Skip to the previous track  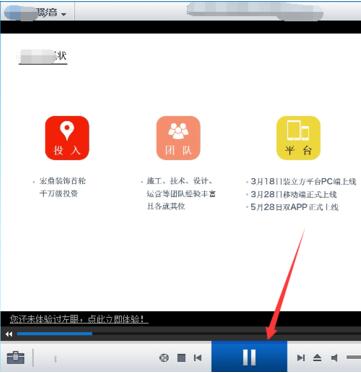coord(198,358)
